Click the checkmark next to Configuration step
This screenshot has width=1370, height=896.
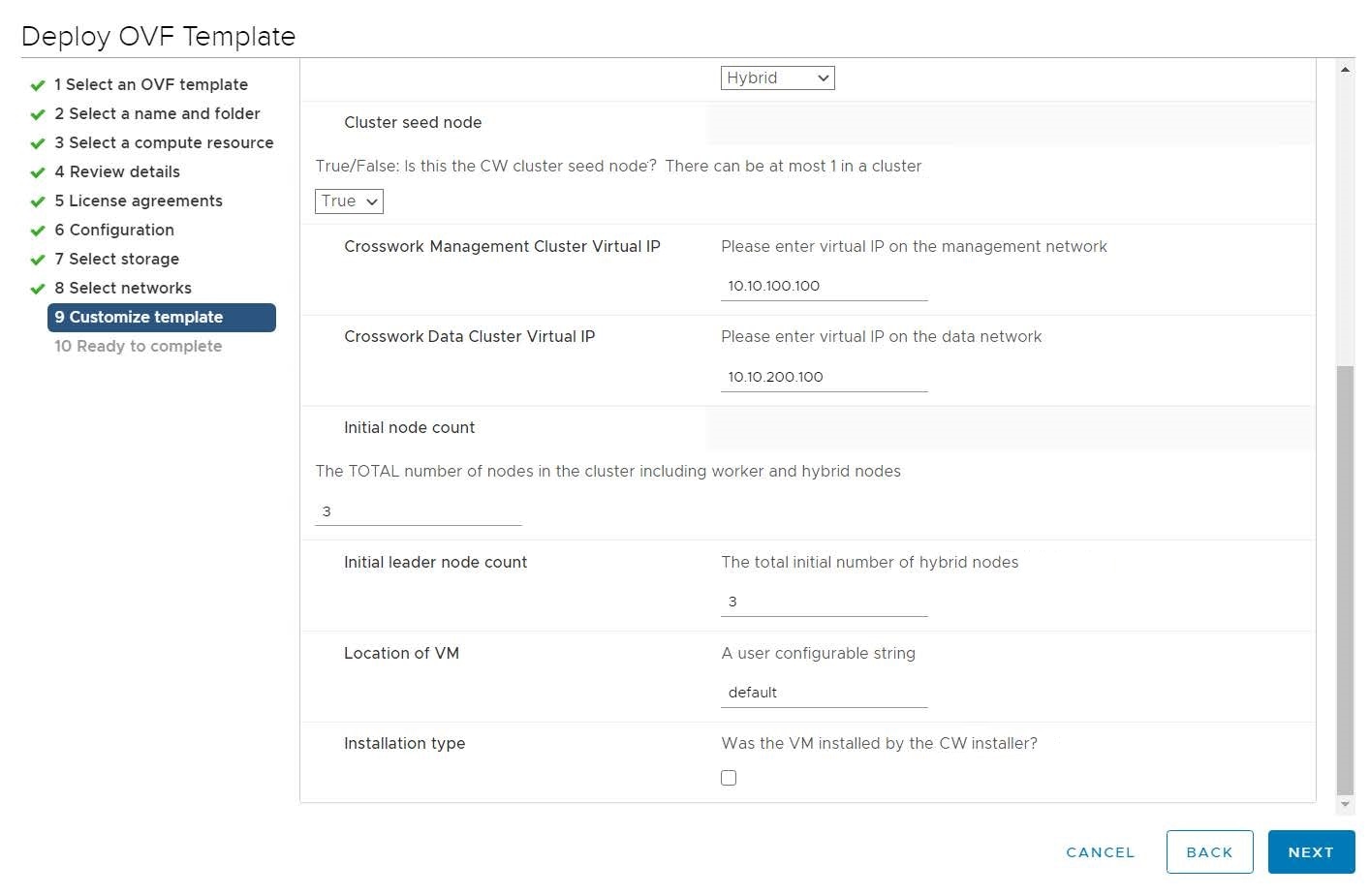[38, 231]
